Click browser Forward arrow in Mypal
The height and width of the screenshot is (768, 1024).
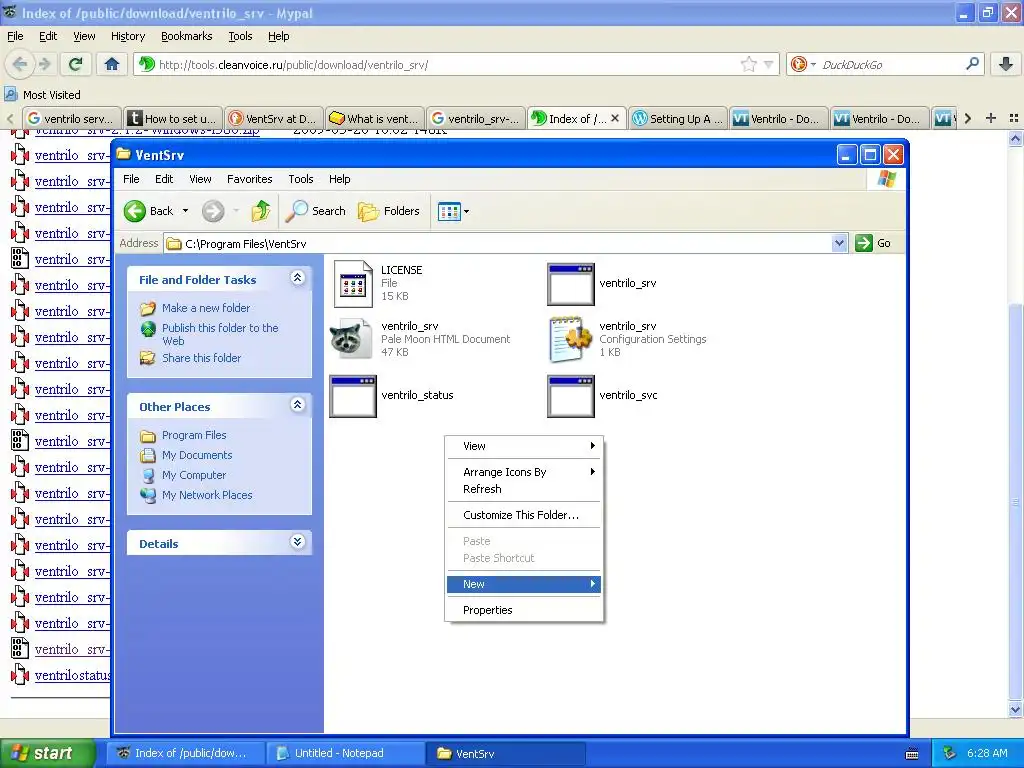point(44,64)
